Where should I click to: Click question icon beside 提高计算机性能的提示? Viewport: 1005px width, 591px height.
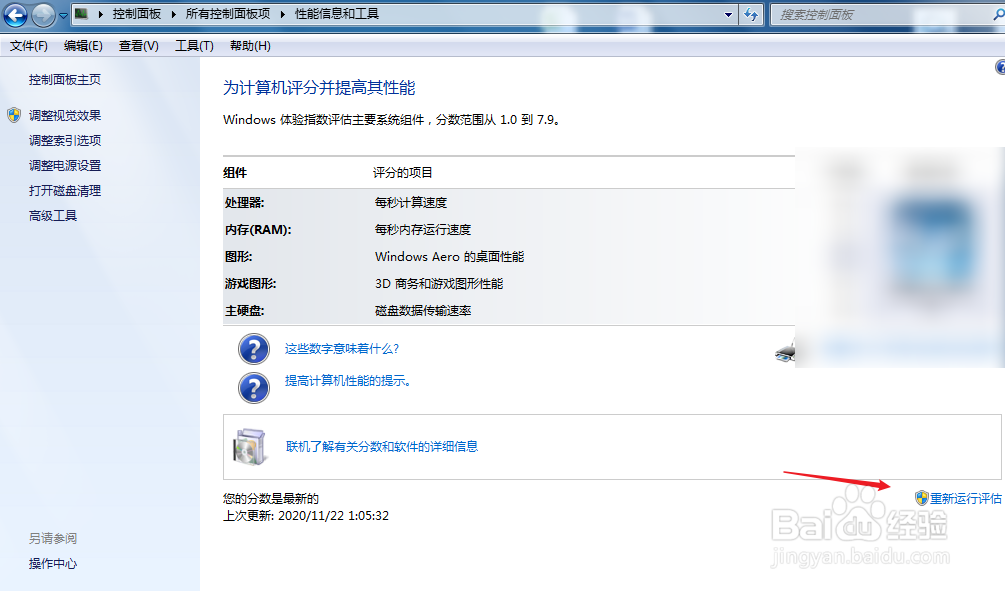click(x=254, y=388)
